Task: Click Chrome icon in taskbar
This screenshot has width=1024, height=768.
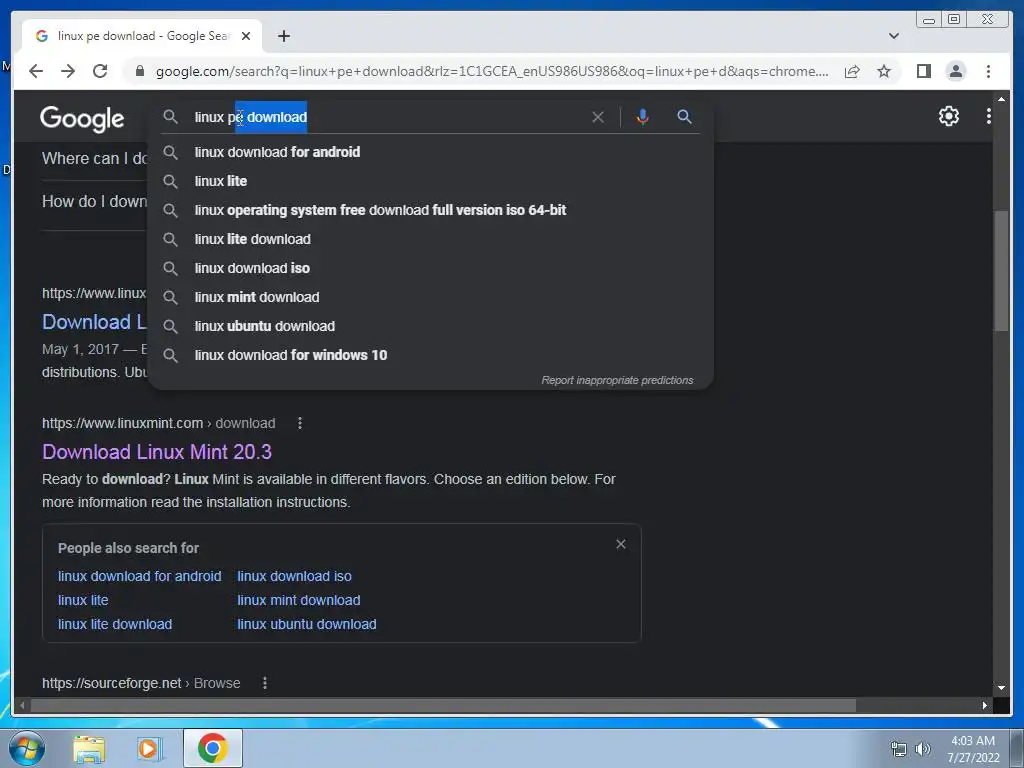Action: [x=212, y=748]
